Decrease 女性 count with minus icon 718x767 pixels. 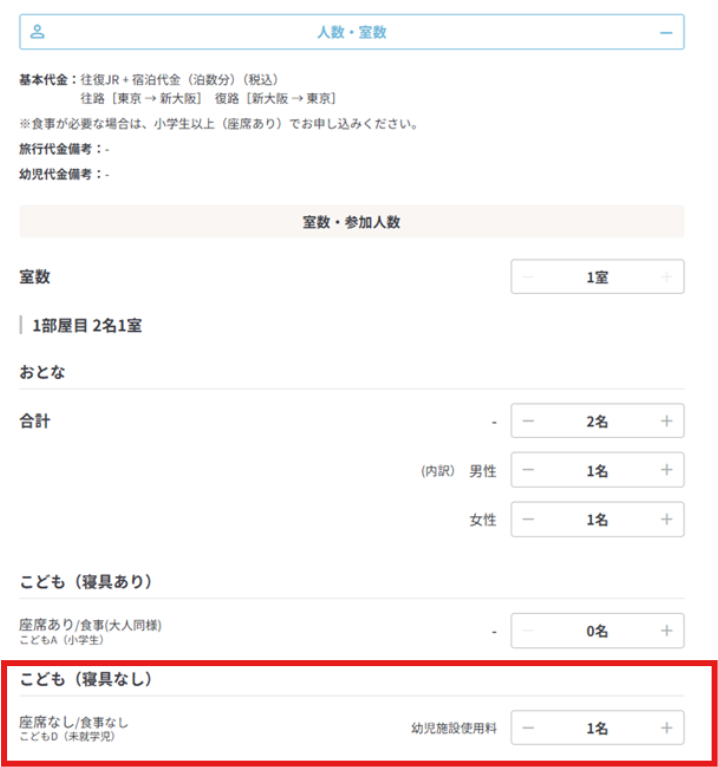[x=528, y=519]
